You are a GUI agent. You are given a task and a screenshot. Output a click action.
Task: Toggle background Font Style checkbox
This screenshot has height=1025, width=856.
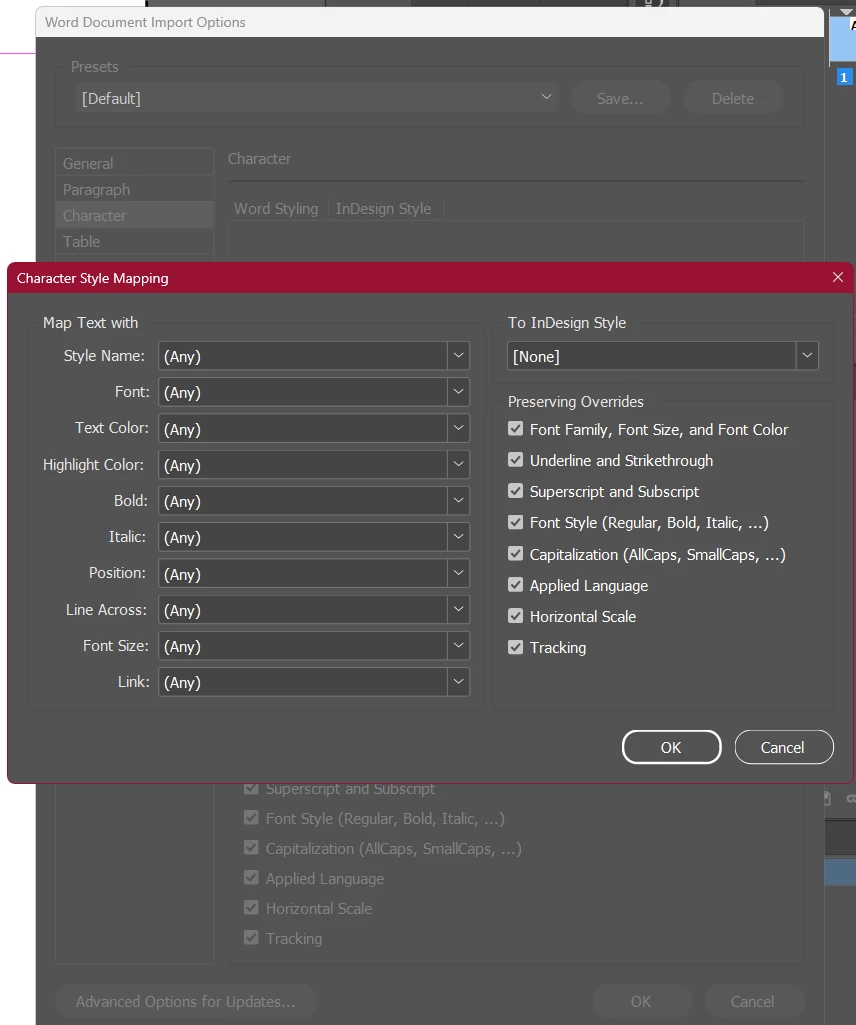pos(251,817)
